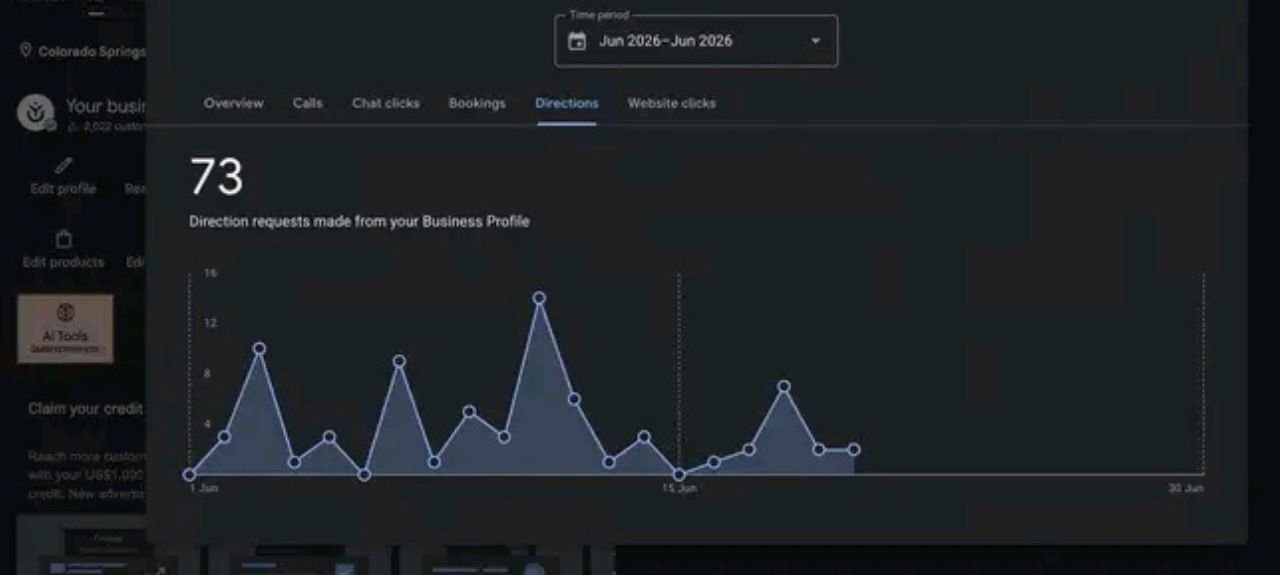Screen dimensions: 1280x575
Task: Open the AI Tools tile
Action: [65, 328]
